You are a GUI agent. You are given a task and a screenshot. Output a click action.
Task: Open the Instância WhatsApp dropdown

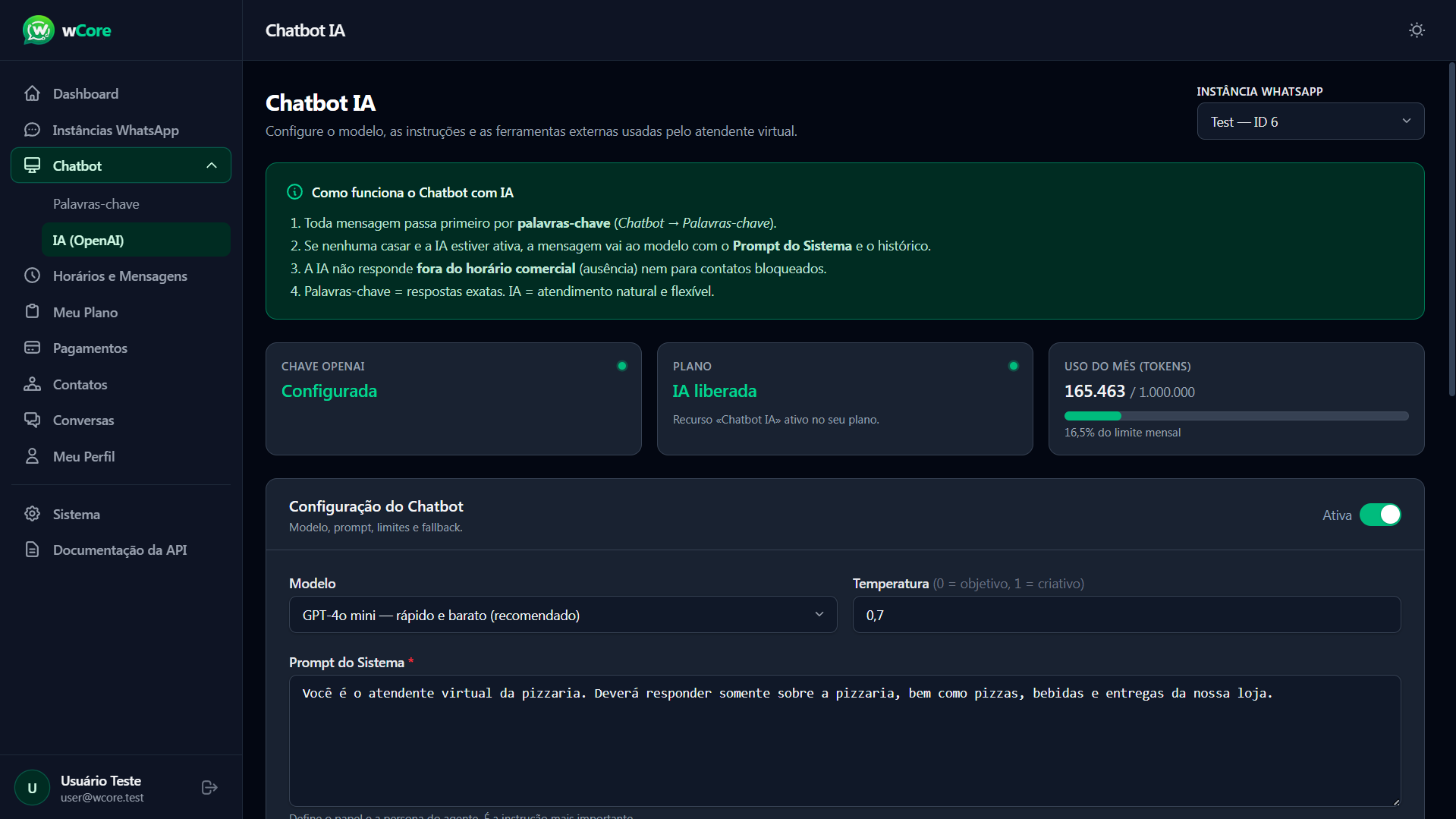coord(1310,121)
